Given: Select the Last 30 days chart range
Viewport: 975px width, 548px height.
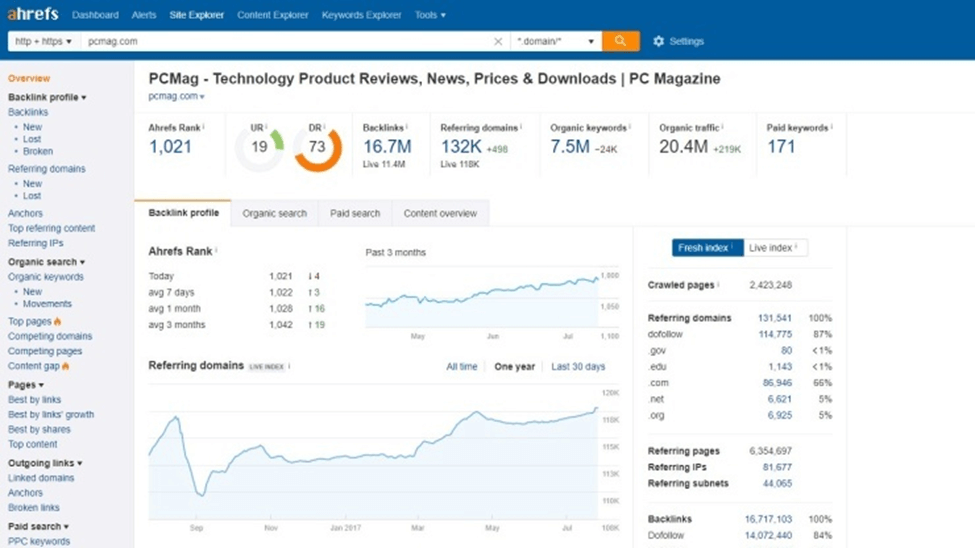Looking at the screenshot, I should [x=578, y=367].
